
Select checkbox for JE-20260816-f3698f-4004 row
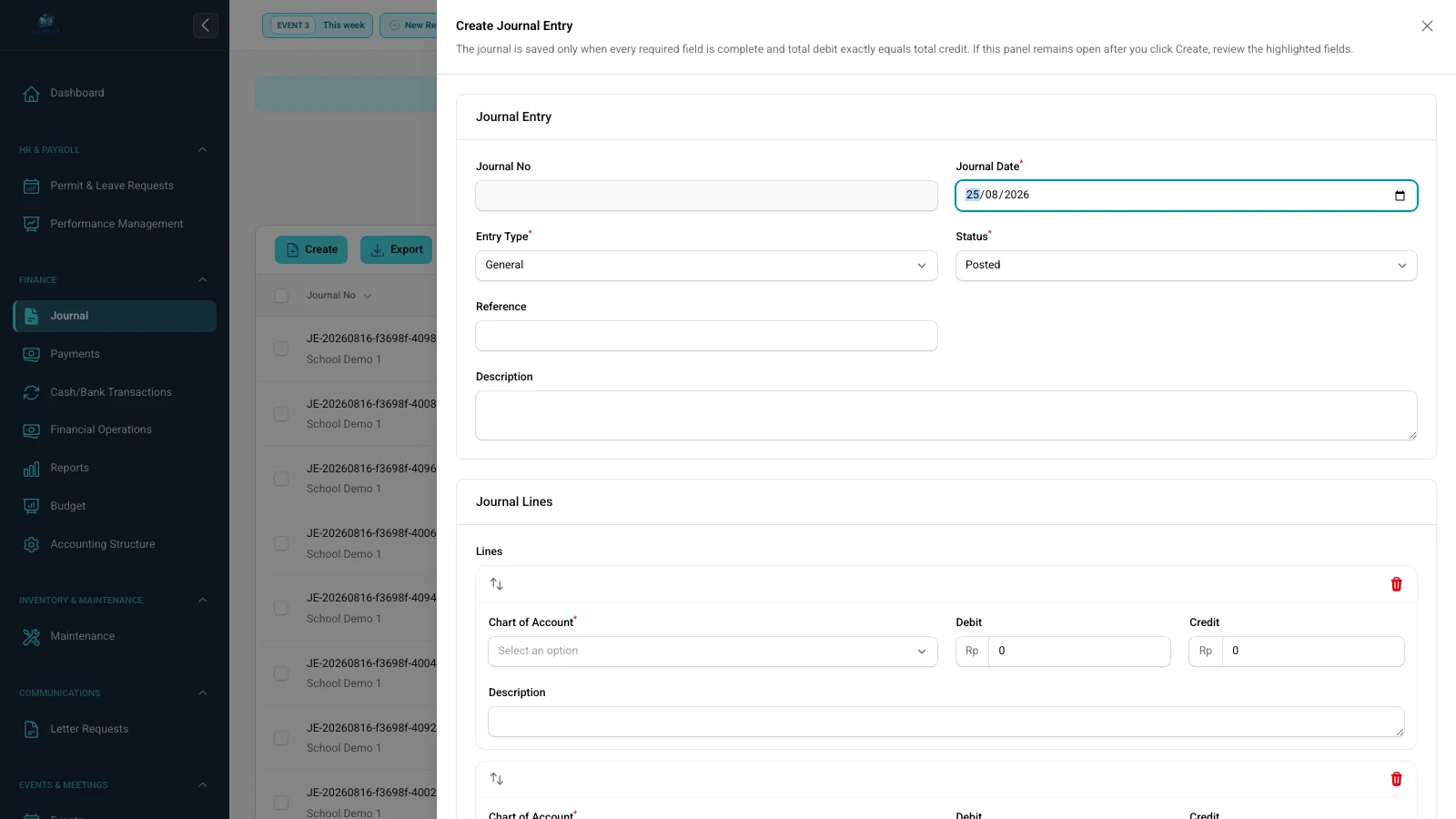pos(281,673)
